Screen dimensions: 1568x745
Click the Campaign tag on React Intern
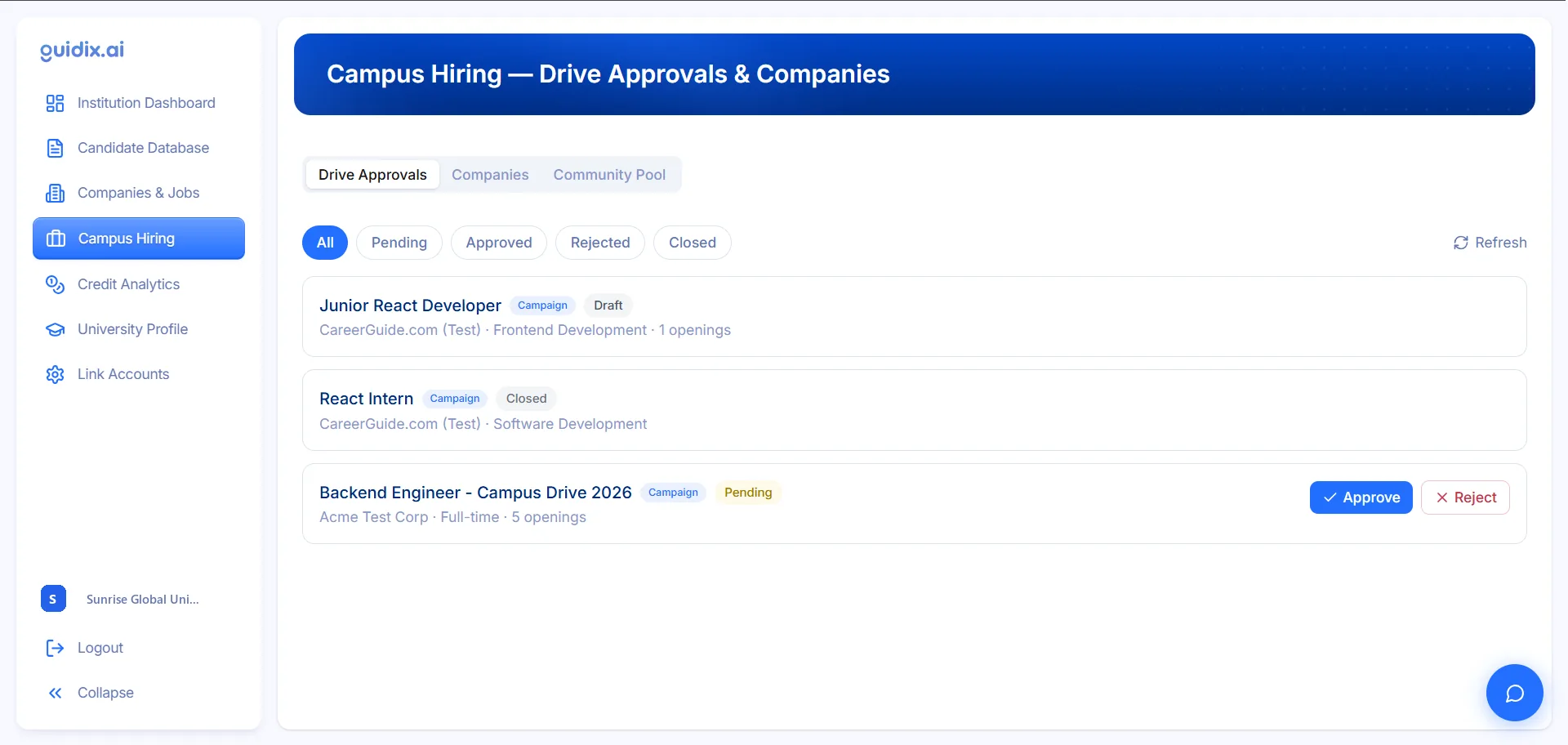tap(455, 399)
